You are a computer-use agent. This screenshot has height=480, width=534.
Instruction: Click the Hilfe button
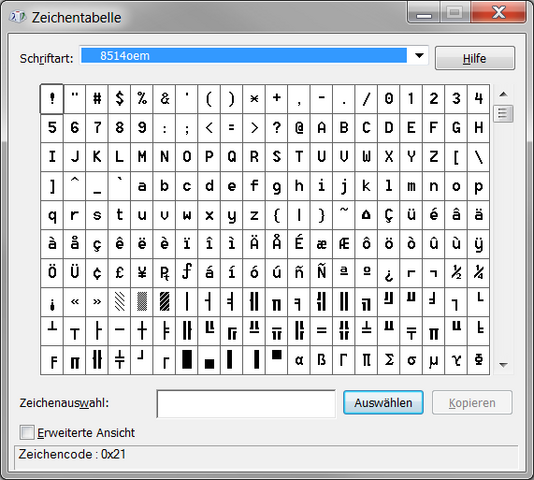pyautogui.click(x=475, y=58)
